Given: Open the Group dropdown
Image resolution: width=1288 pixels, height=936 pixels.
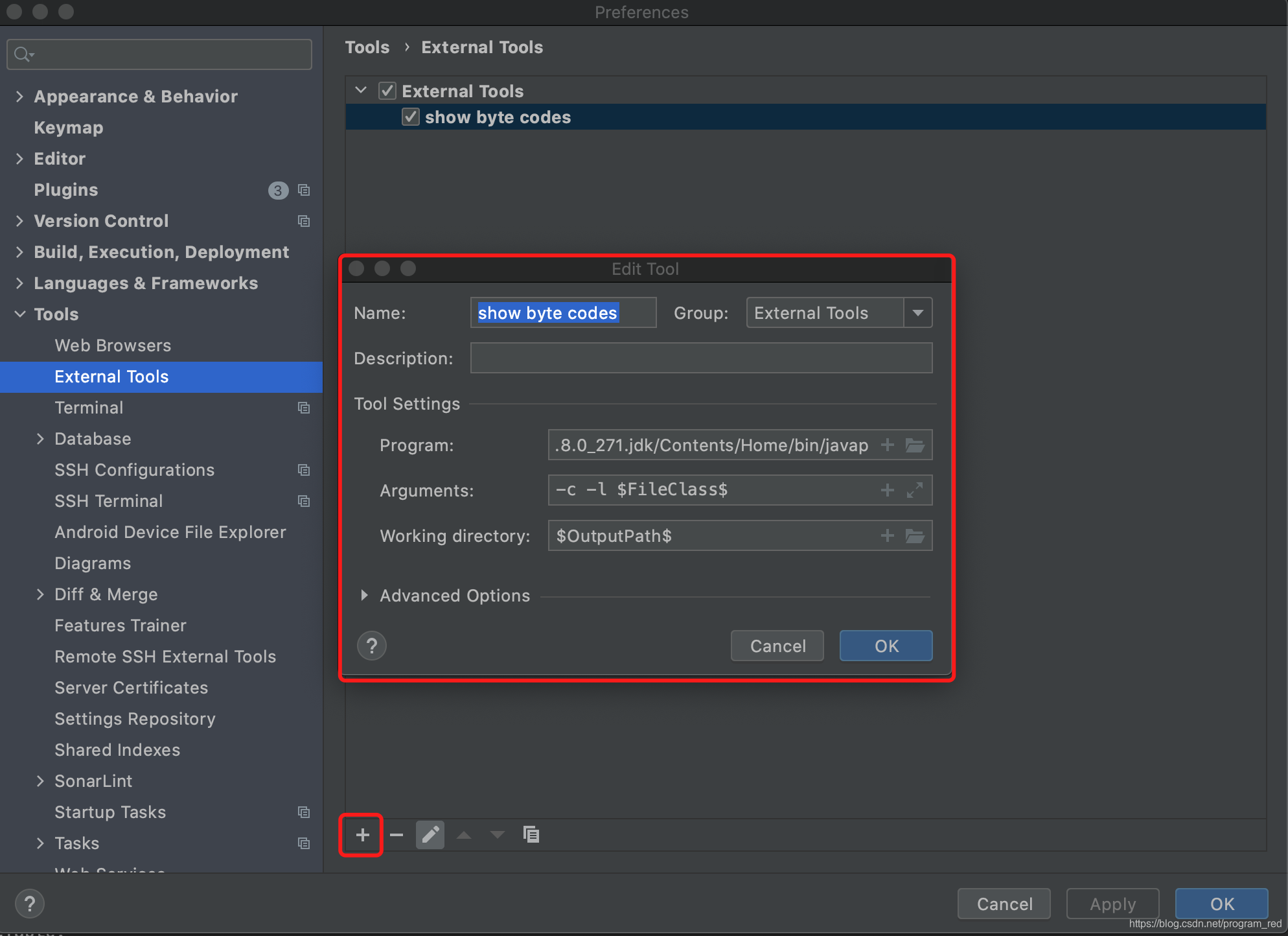Looking at the screenshot, I should (x=917, y=313).
